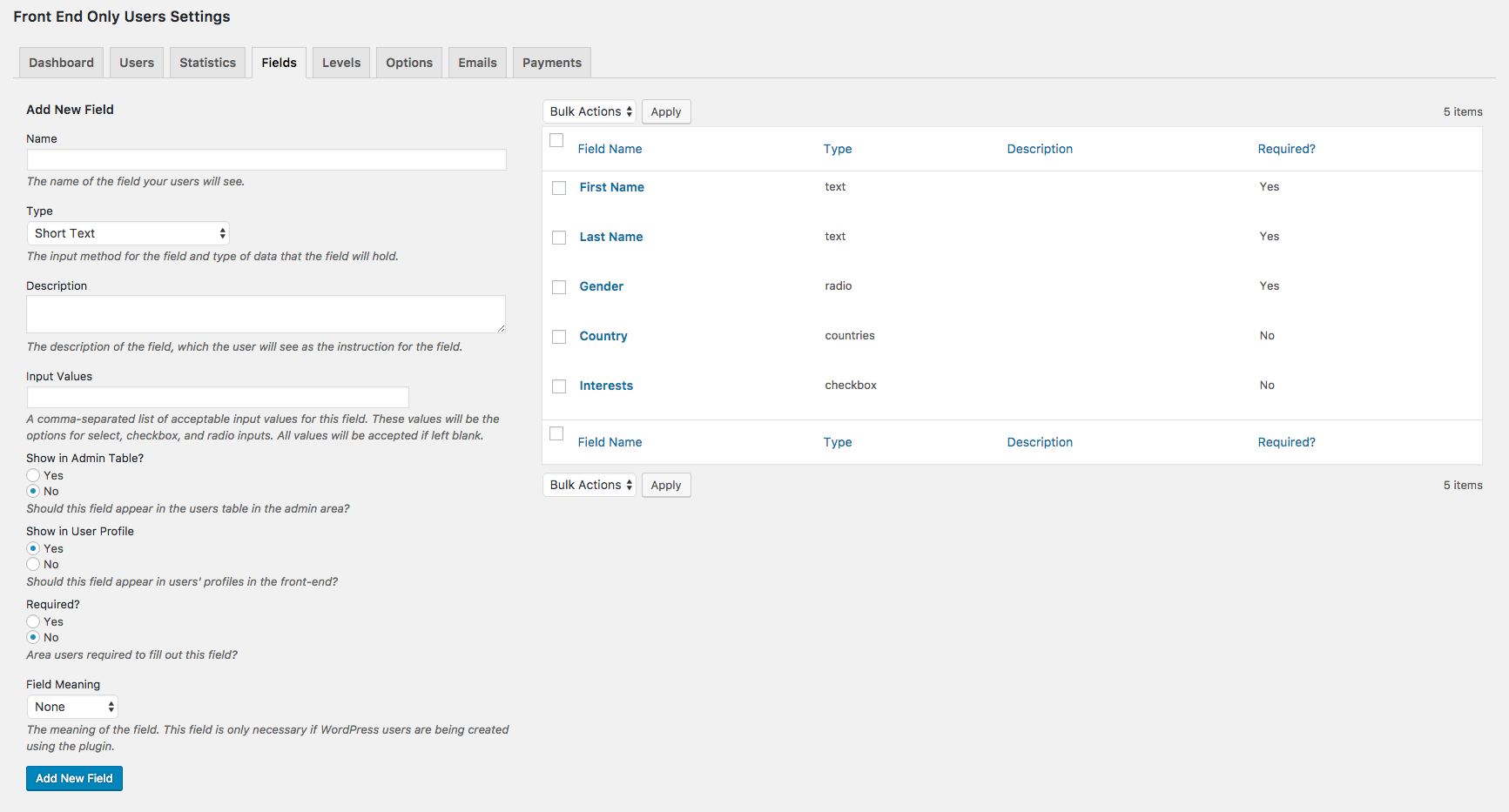
Task: Enable Yes for Show in Admin Table
Action: tap(32, 475)
